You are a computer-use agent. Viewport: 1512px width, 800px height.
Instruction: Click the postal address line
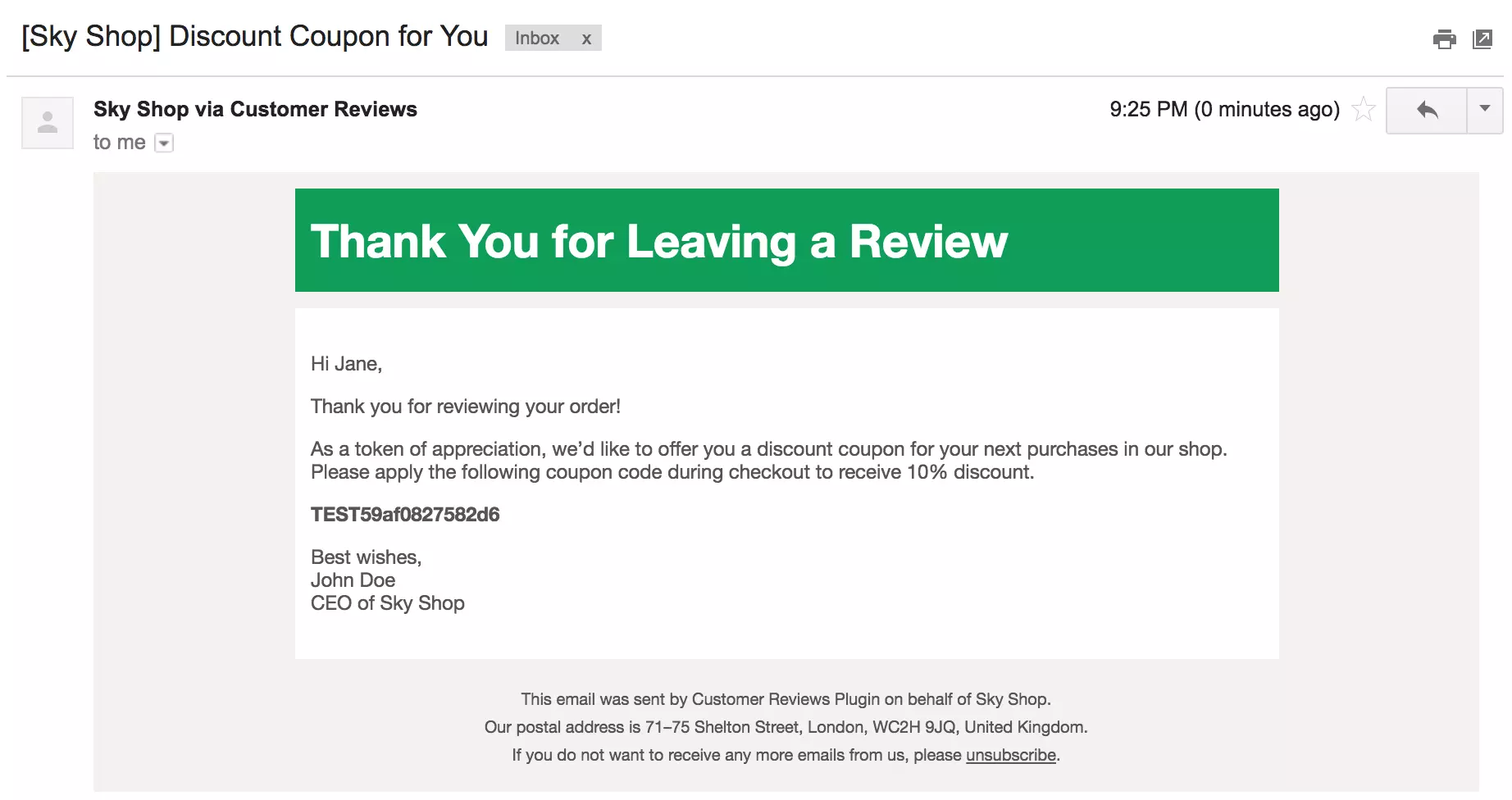785,727
